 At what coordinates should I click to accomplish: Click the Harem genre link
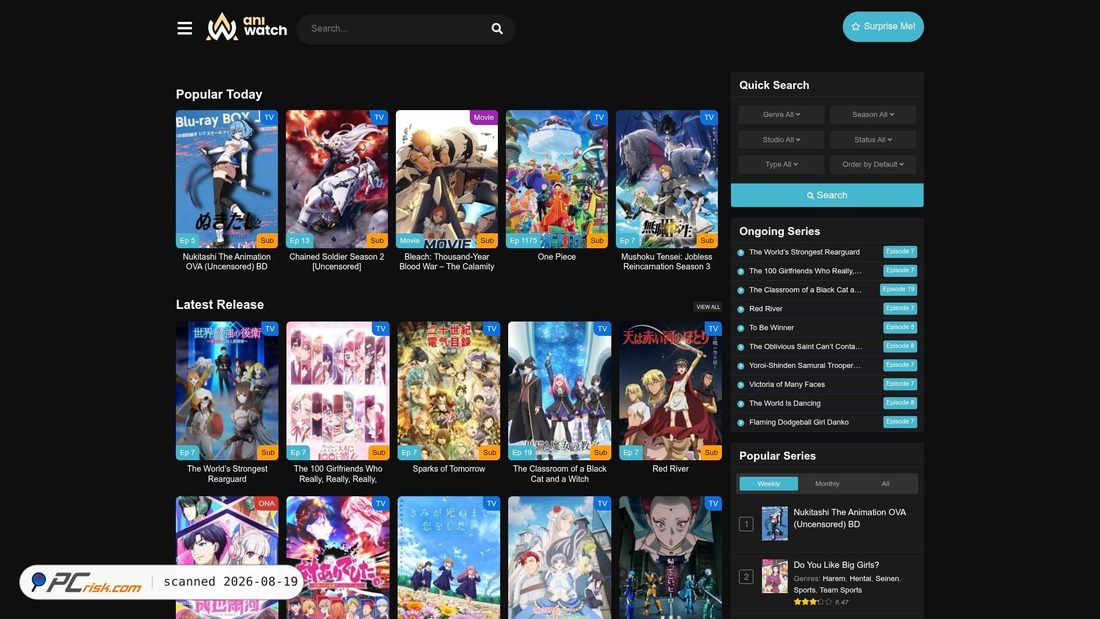(x=833, y=579)
